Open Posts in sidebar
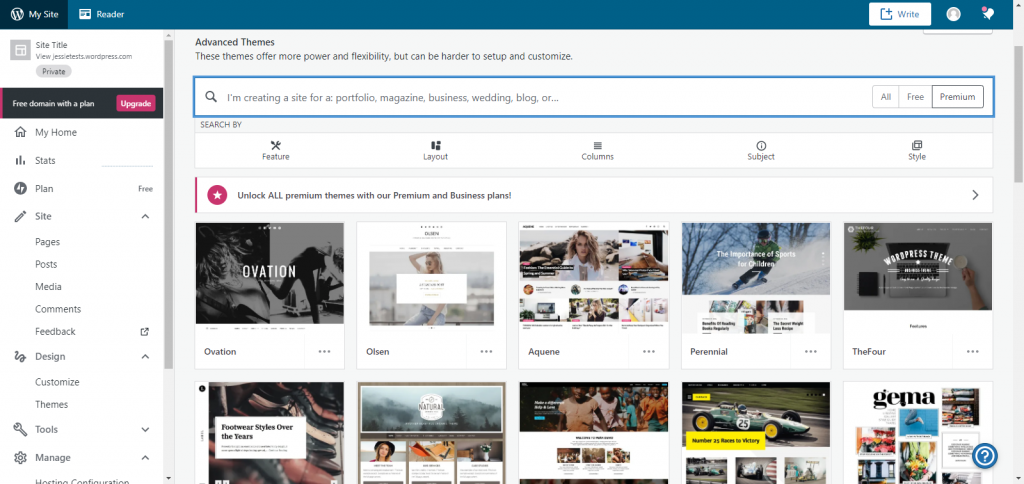This screenshot has width=1024, height=484. [46, 264]
